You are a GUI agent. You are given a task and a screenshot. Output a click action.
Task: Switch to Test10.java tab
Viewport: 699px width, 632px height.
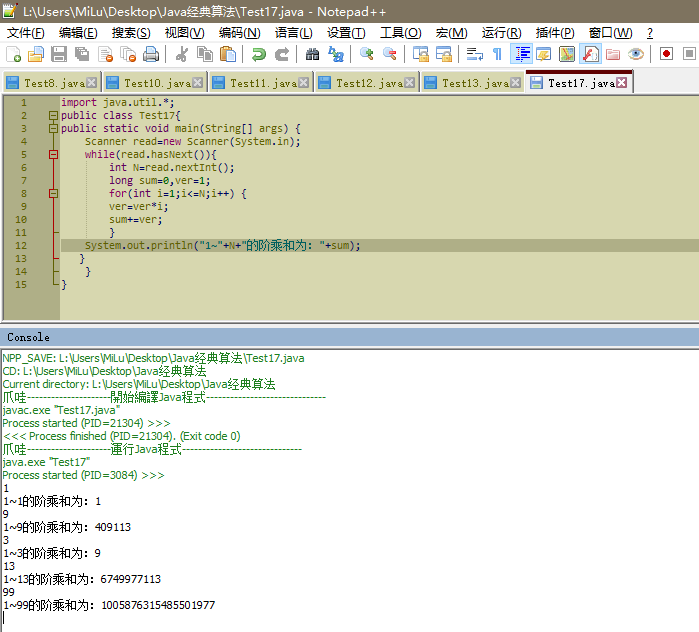click(x=155, y=83)
